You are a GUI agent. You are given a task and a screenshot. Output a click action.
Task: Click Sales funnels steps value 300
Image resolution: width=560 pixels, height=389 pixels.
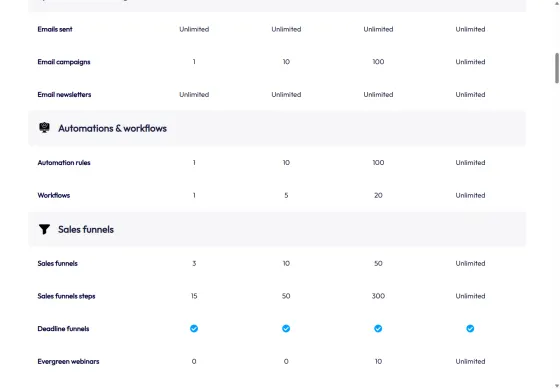coord(378,296)
